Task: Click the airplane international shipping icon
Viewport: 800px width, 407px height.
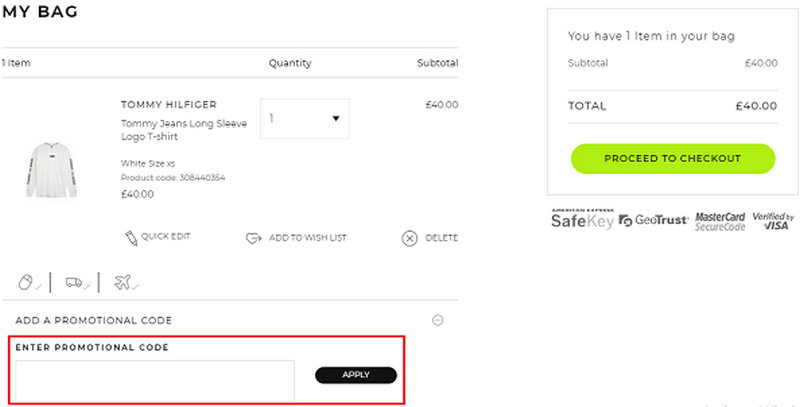Action: (x=122, y=283)
